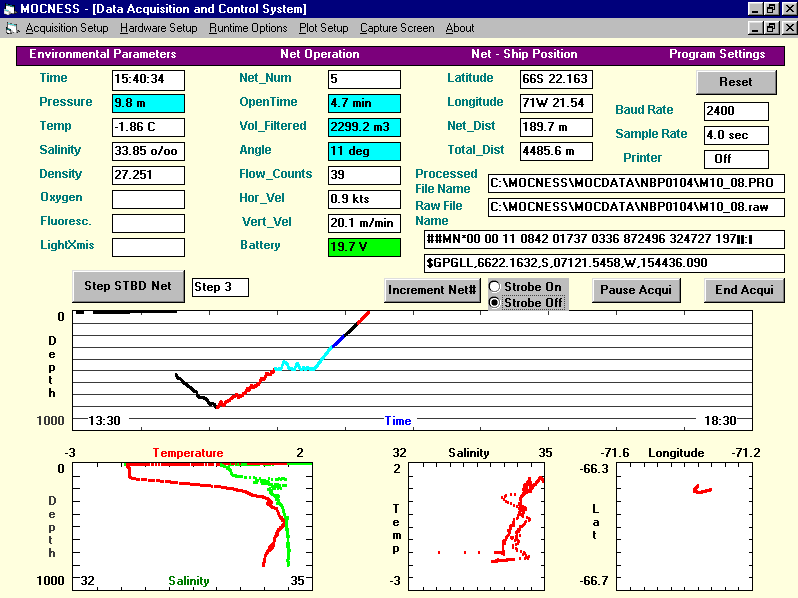Click the Pause Acqui button
Viewport: 798px width, 598px height.
point(636,290)
